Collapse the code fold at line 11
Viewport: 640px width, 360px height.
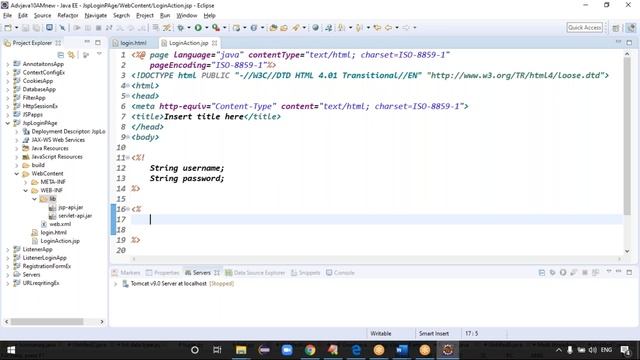click(x=128, y=158)
